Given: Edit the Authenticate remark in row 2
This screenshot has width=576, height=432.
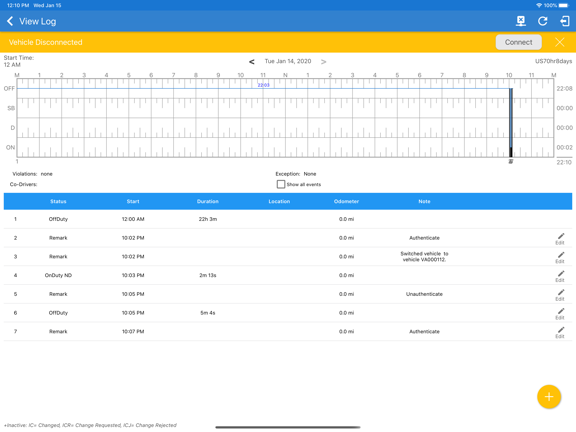Looking at the screenshot, I should (x=560, y=238).
